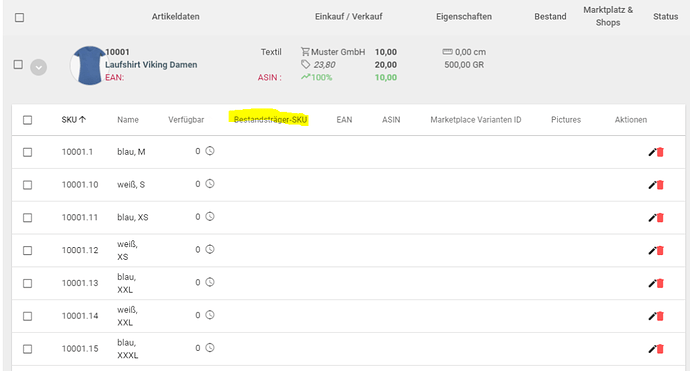Image resolution: width=690 pixels, height=371 pixels.
Task: Tick the checkbox for article 10001
Action: point(18,65)
